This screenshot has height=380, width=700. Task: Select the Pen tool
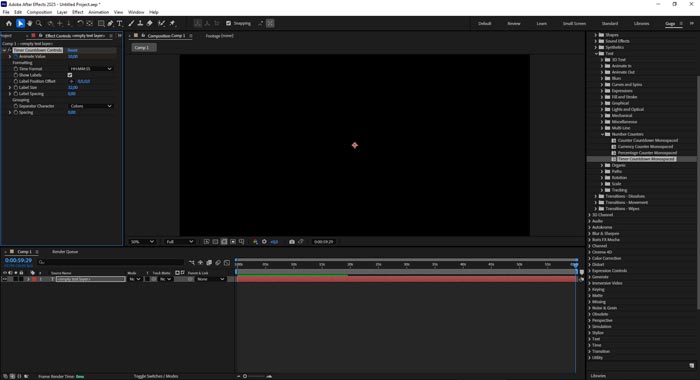click(x=110, y=23)
